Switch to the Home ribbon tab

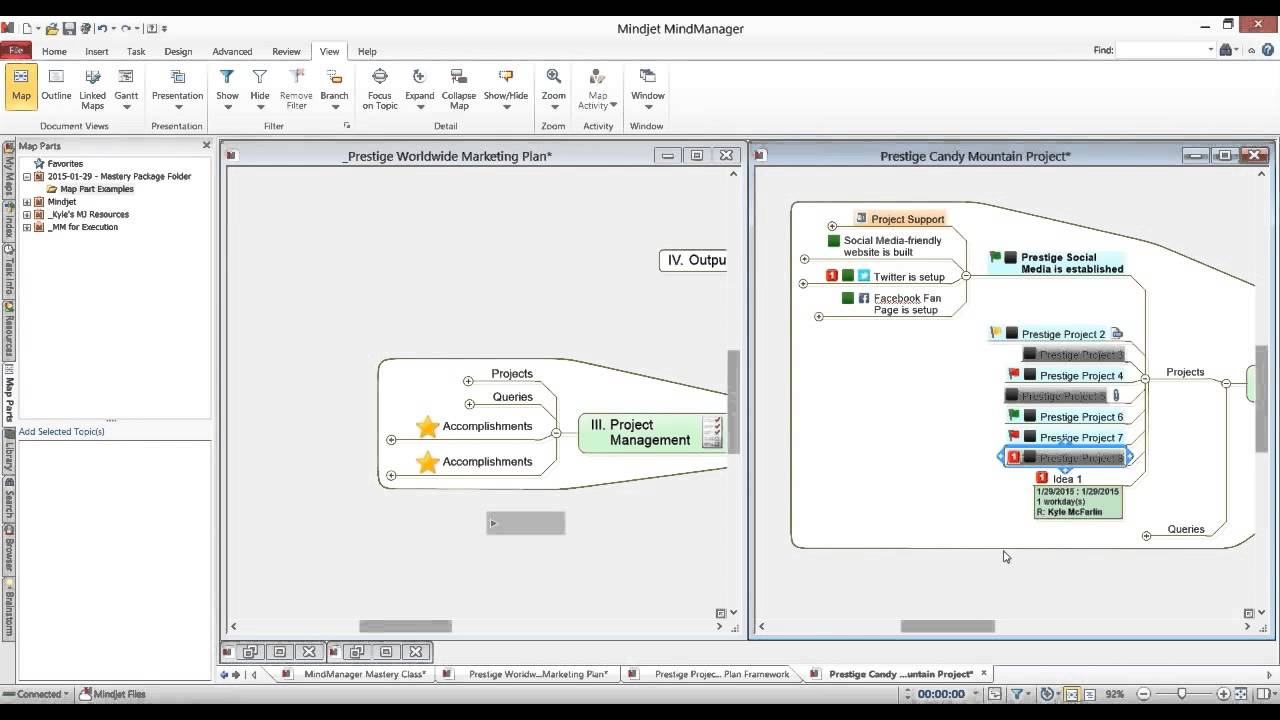click(x=54, y=51)
